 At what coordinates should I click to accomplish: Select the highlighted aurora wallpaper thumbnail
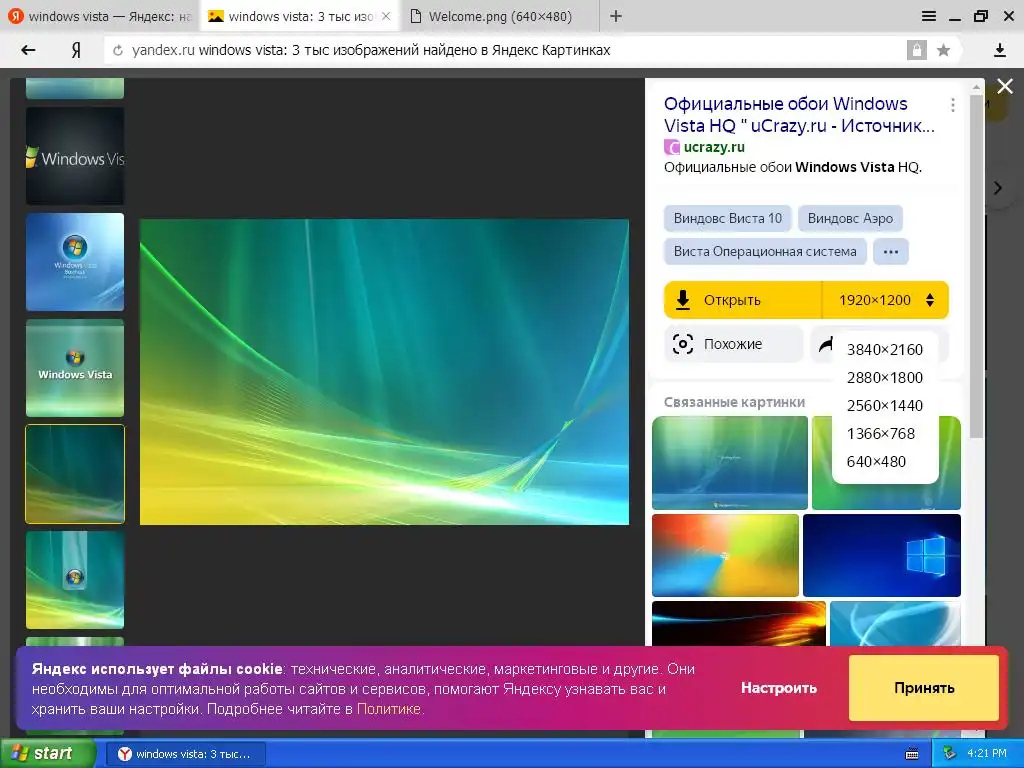[x=74, y=474]
